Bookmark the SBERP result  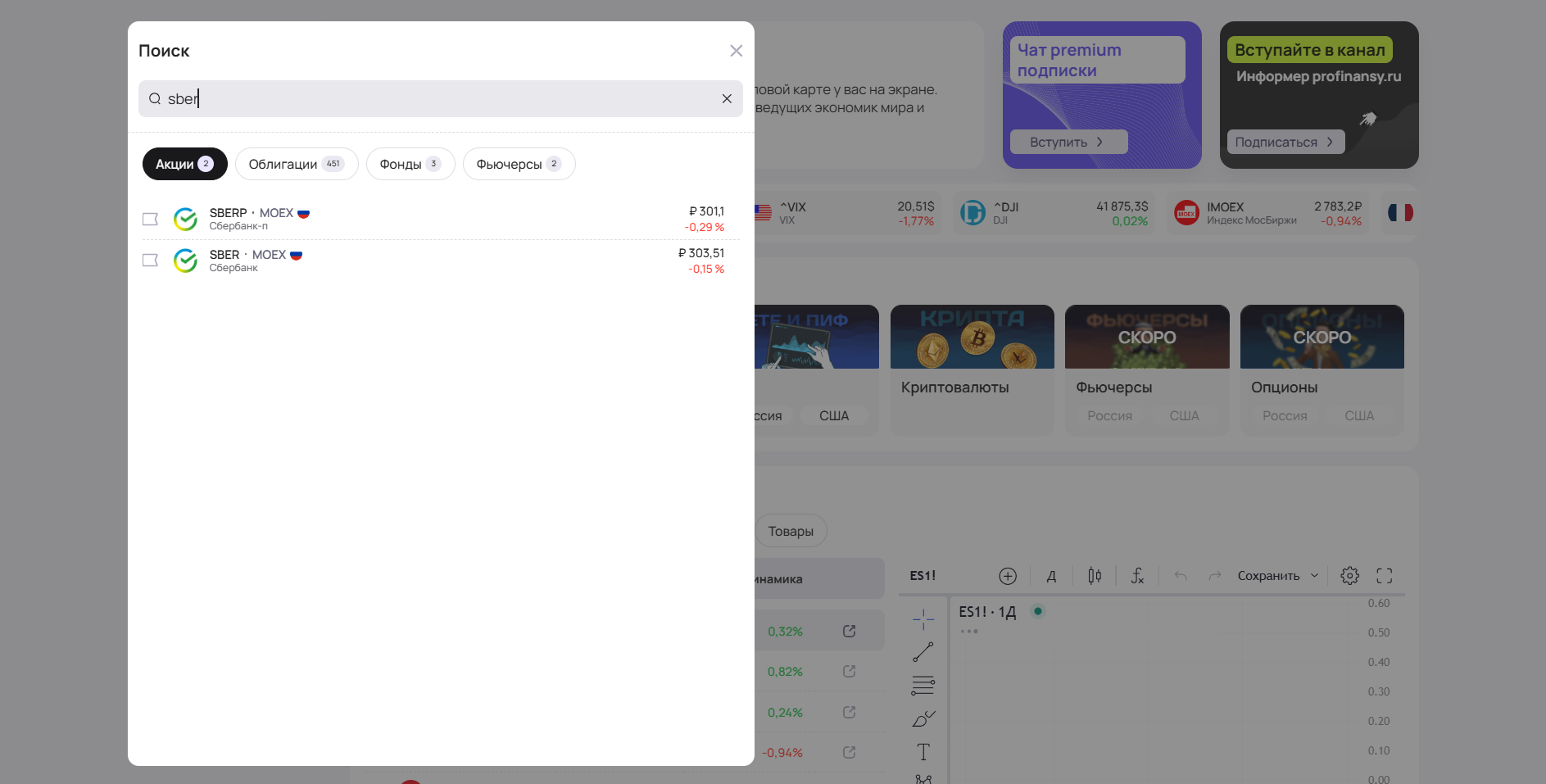[150, 219]
